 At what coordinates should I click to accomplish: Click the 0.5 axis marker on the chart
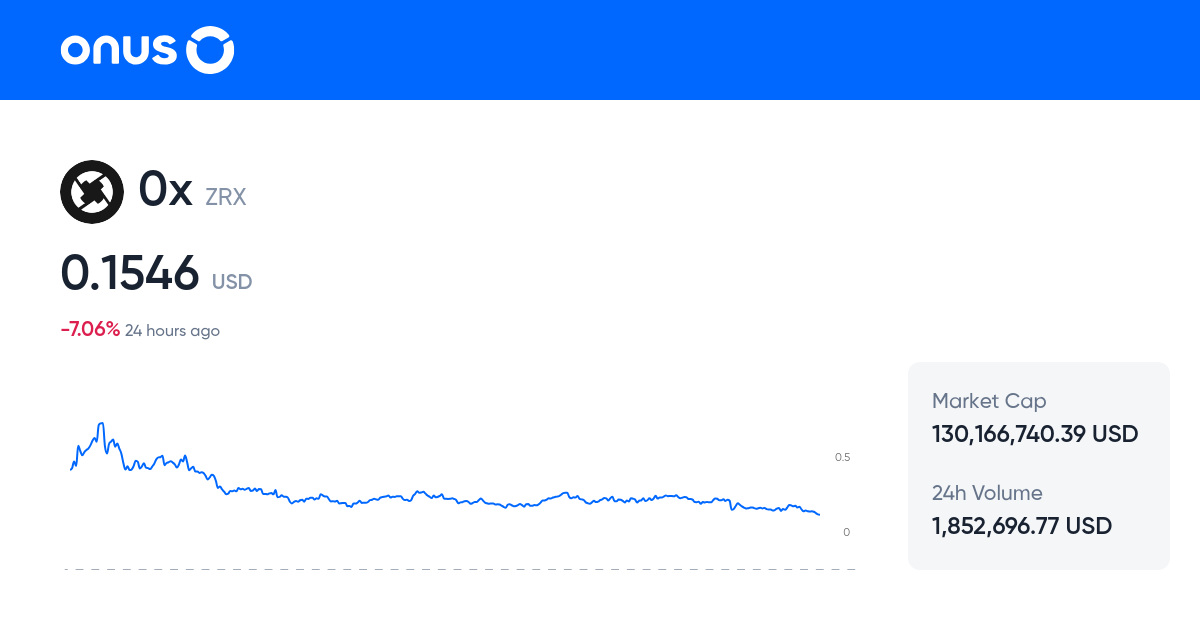pos(843,456)
